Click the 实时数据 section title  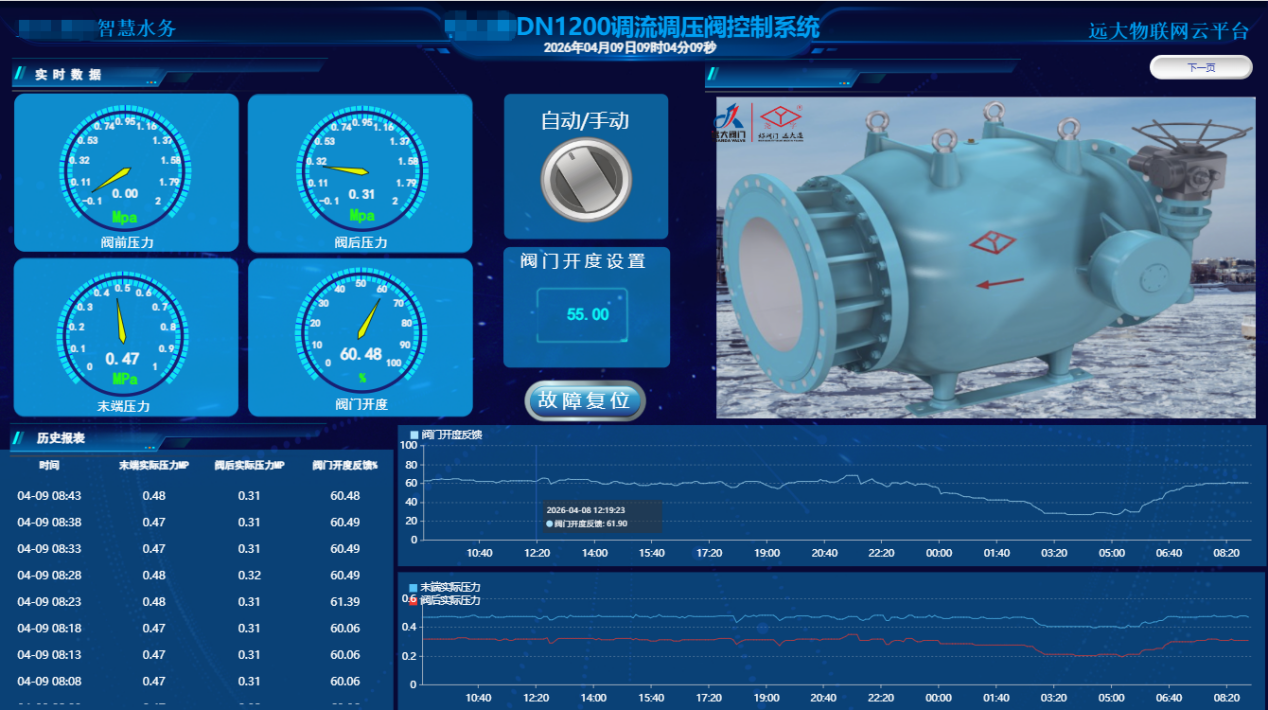[x=67, y=74]
